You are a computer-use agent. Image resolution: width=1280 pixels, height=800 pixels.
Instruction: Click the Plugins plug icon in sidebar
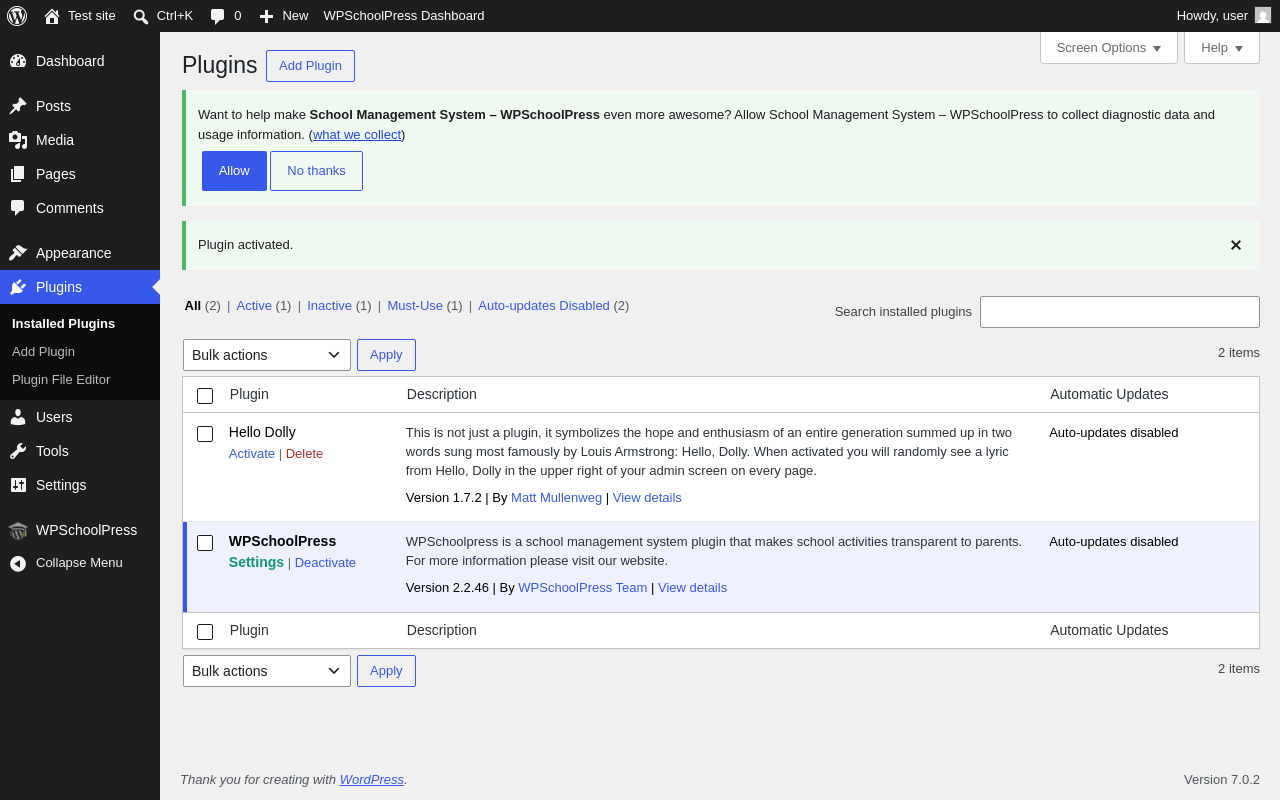pos(18,287)
